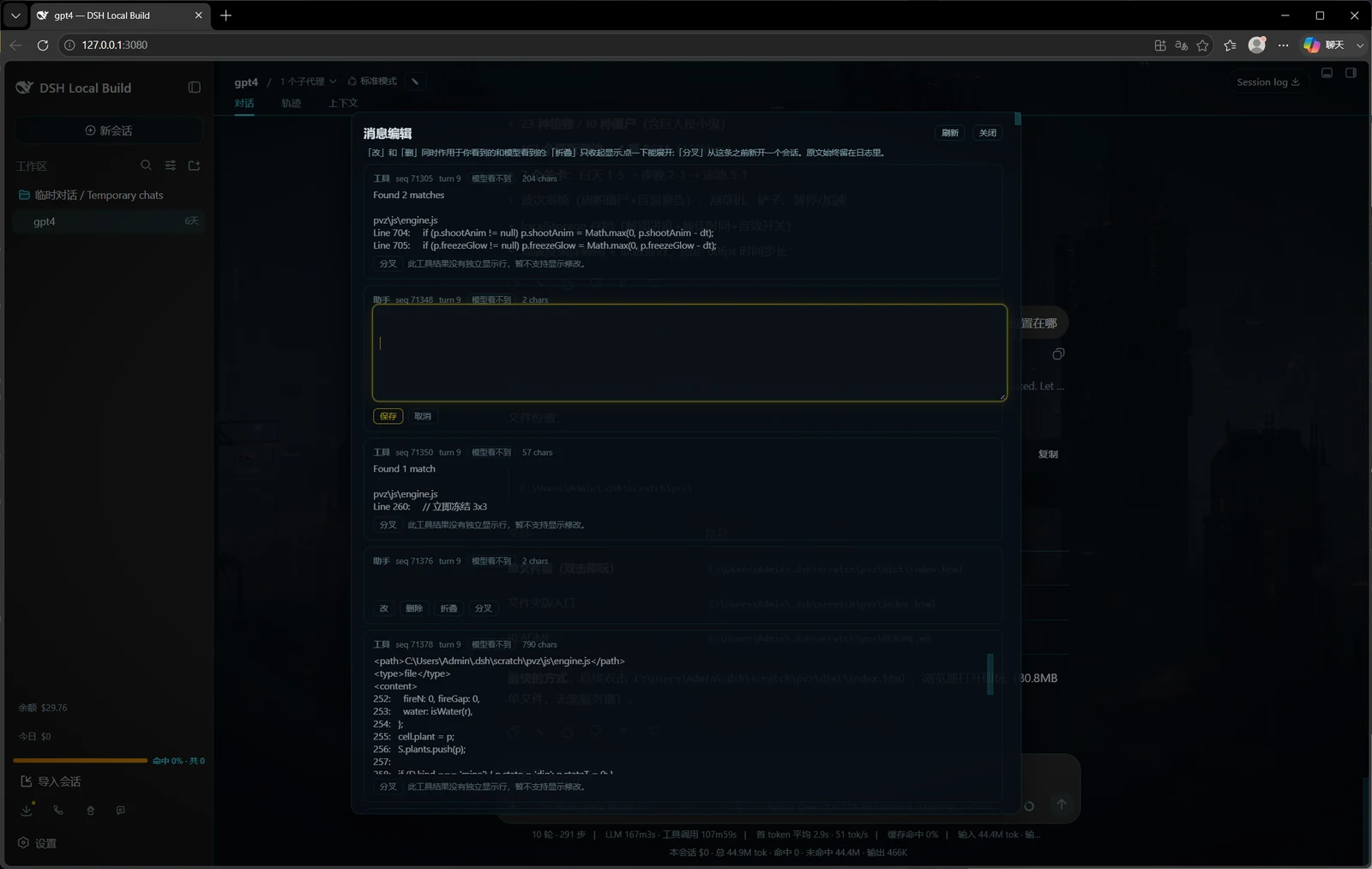Click the 复制 copy button

pos(1048,455)
